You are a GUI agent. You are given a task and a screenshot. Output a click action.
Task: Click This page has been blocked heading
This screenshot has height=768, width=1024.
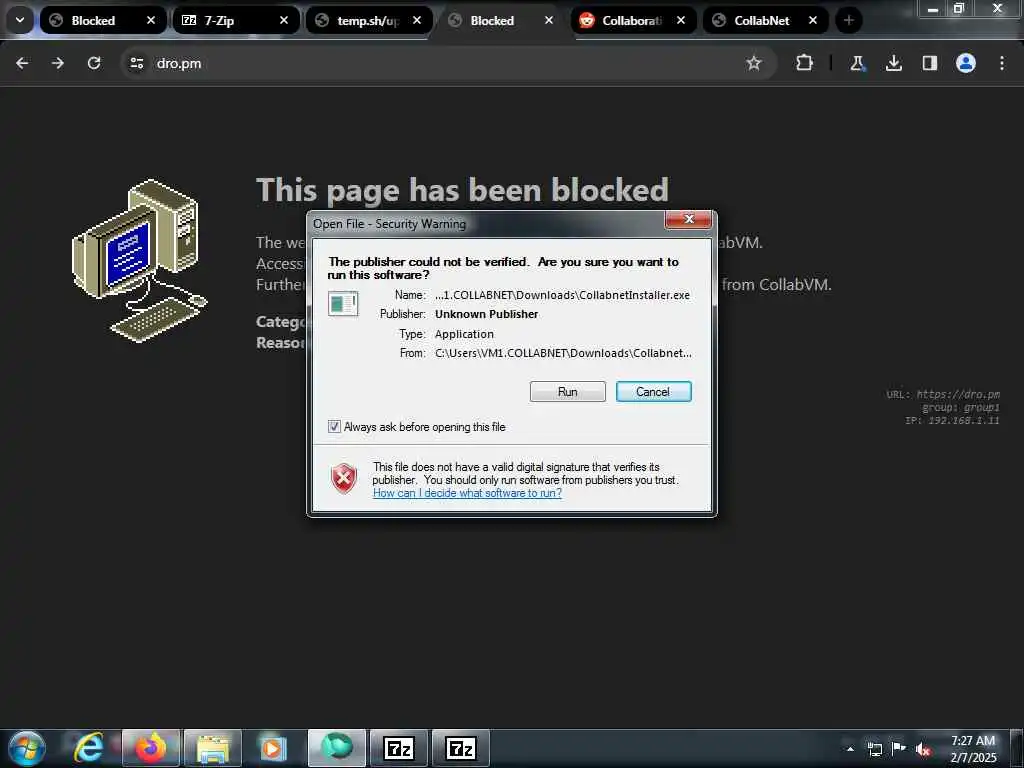tap(462, 190)
